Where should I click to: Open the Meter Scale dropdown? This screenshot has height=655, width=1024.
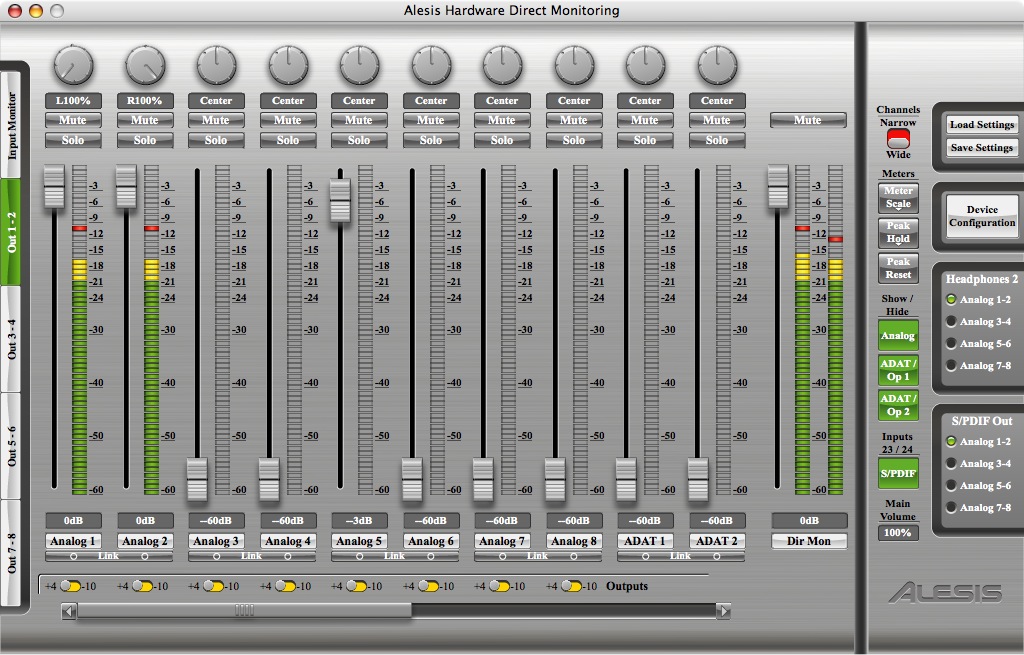899,197
